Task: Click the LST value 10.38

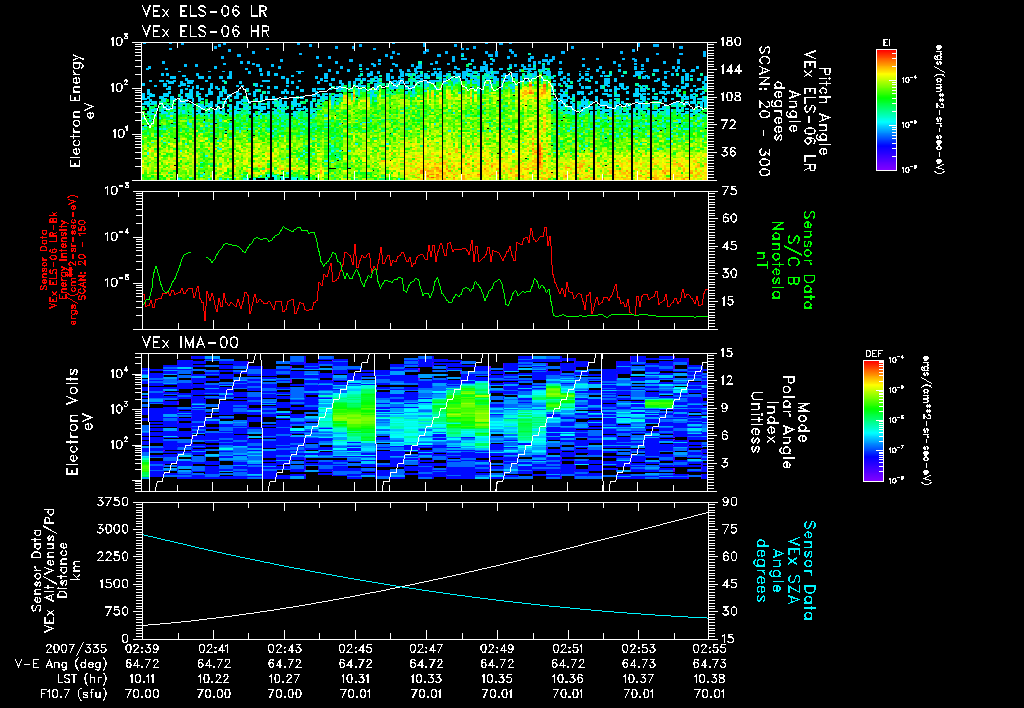Action: [x=709, y=679]
